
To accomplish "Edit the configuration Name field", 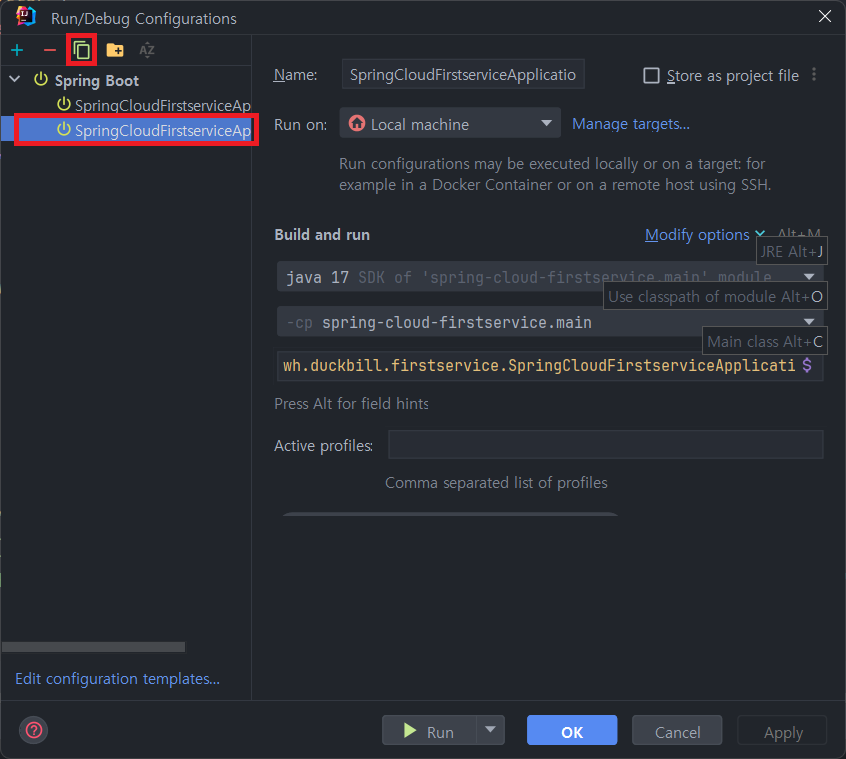I will (463, 74).
